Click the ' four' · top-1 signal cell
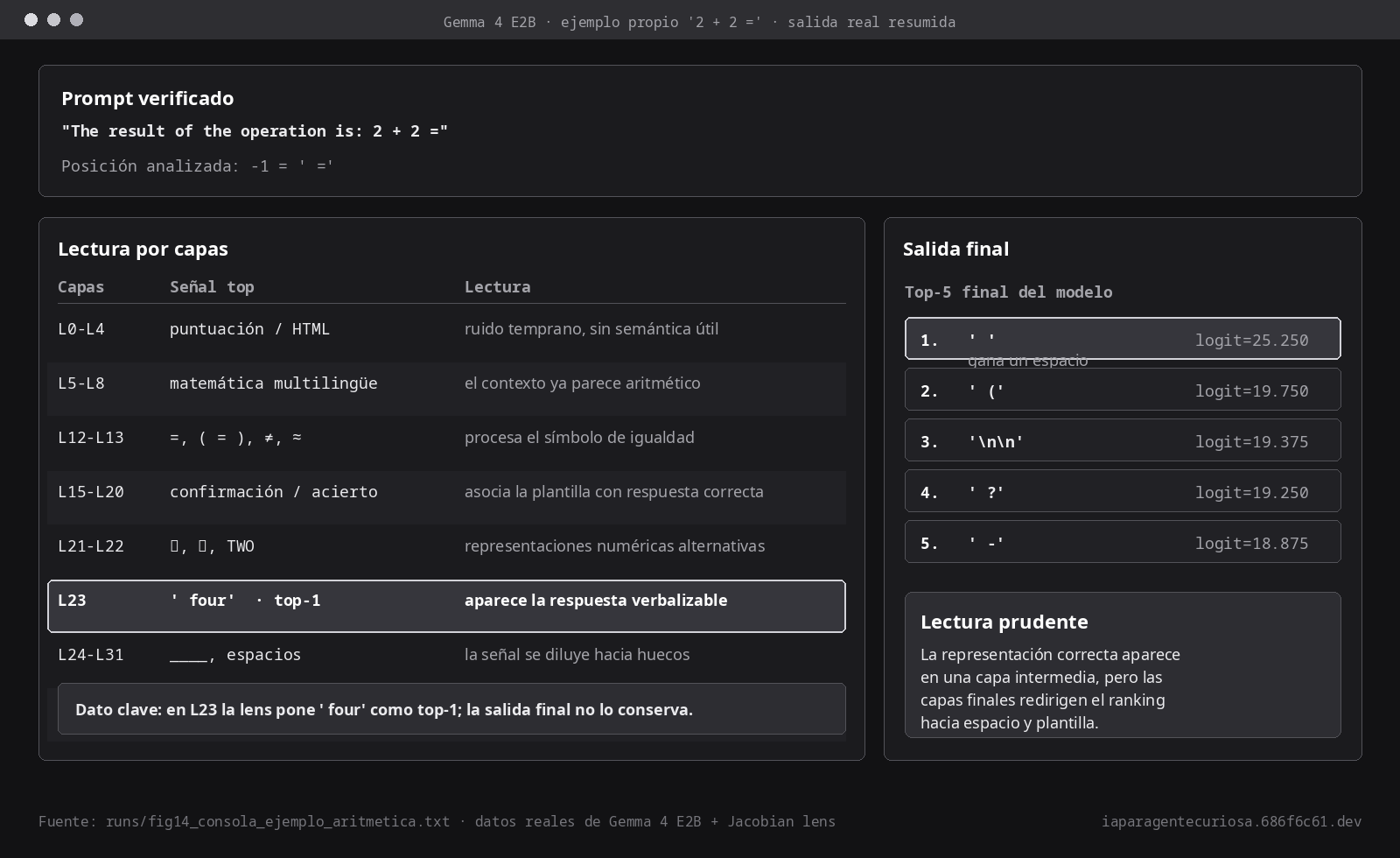This screenshot has height=858, width=1400. 245,601
